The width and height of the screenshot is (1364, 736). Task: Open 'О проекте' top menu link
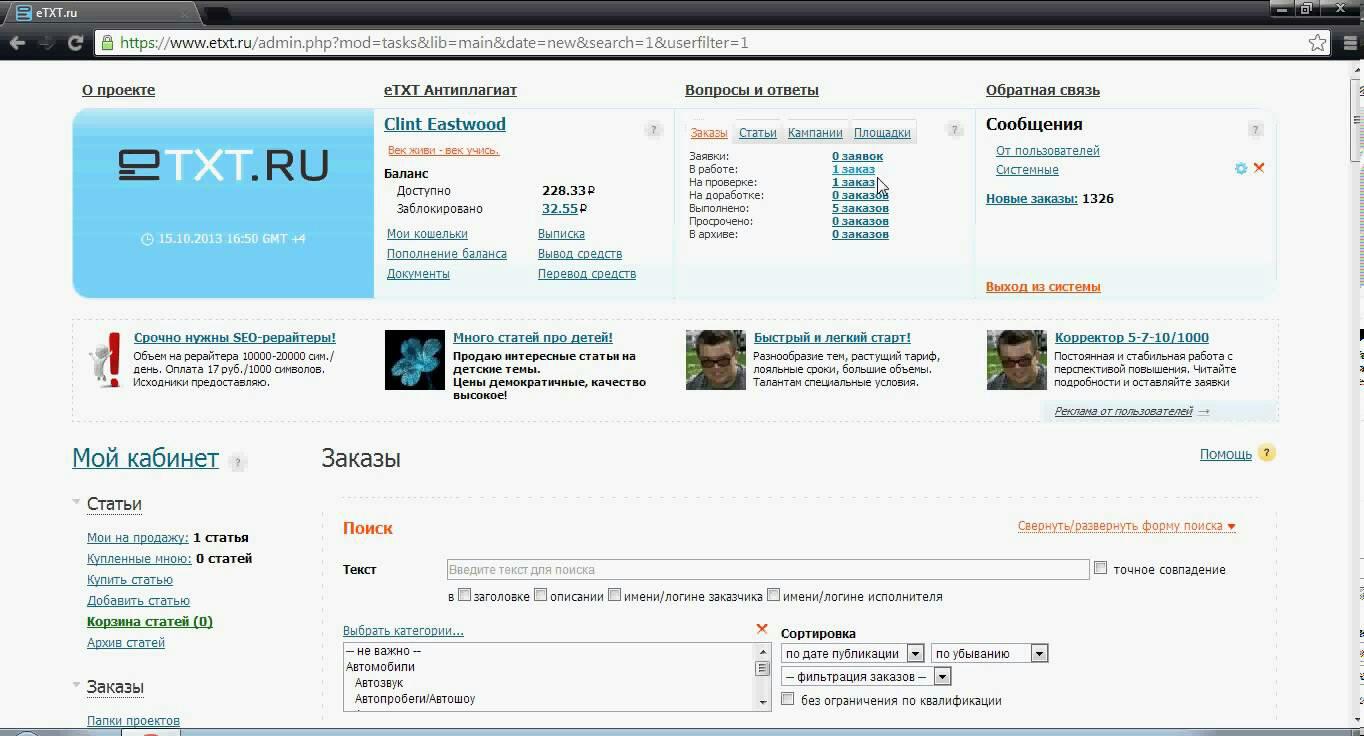118,90
